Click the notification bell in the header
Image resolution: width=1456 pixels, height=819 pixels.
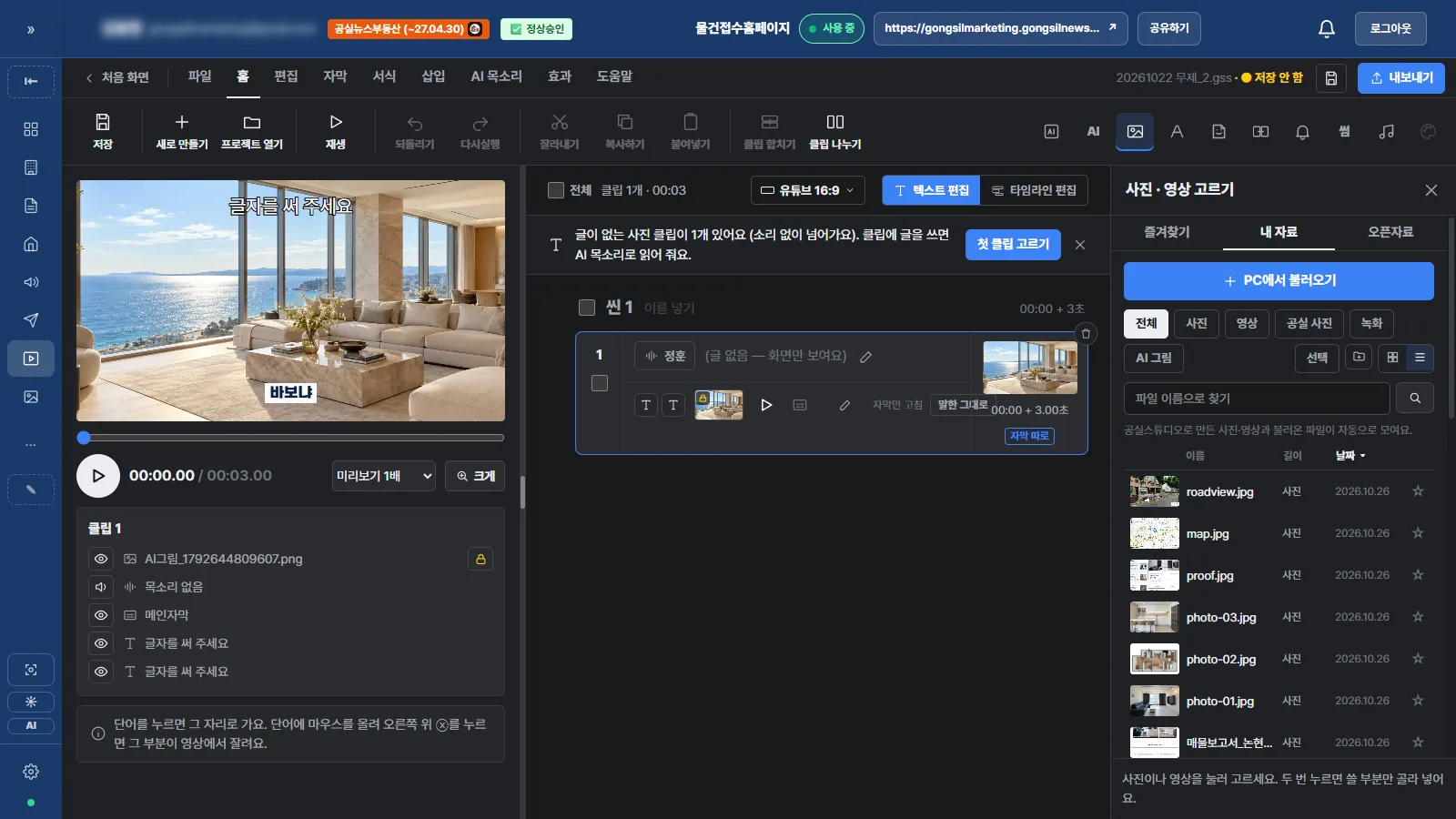(1327, 29)
